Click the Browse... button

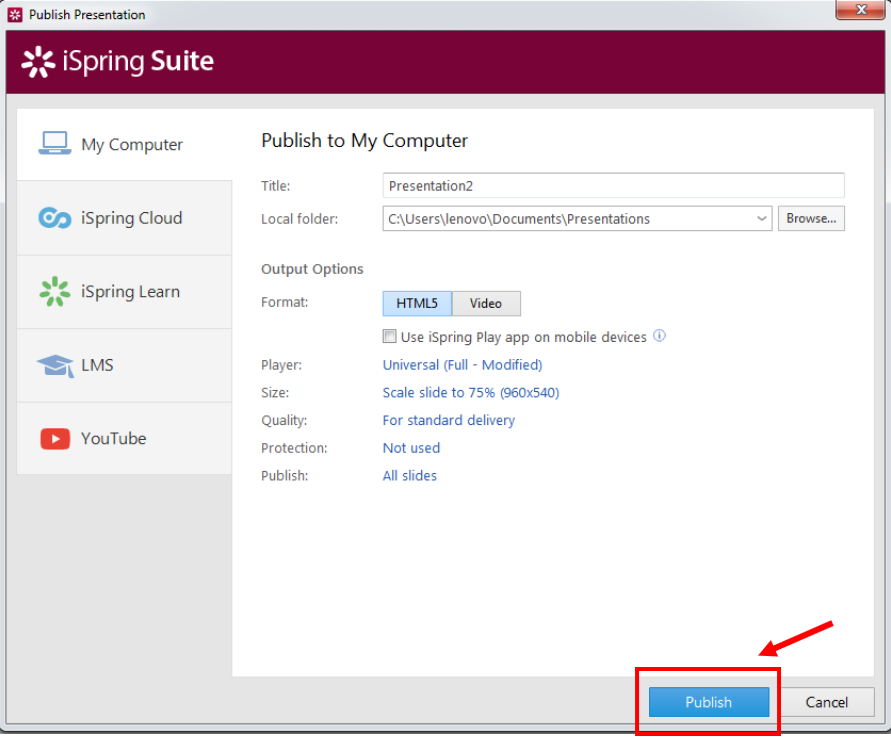[811, 219]
